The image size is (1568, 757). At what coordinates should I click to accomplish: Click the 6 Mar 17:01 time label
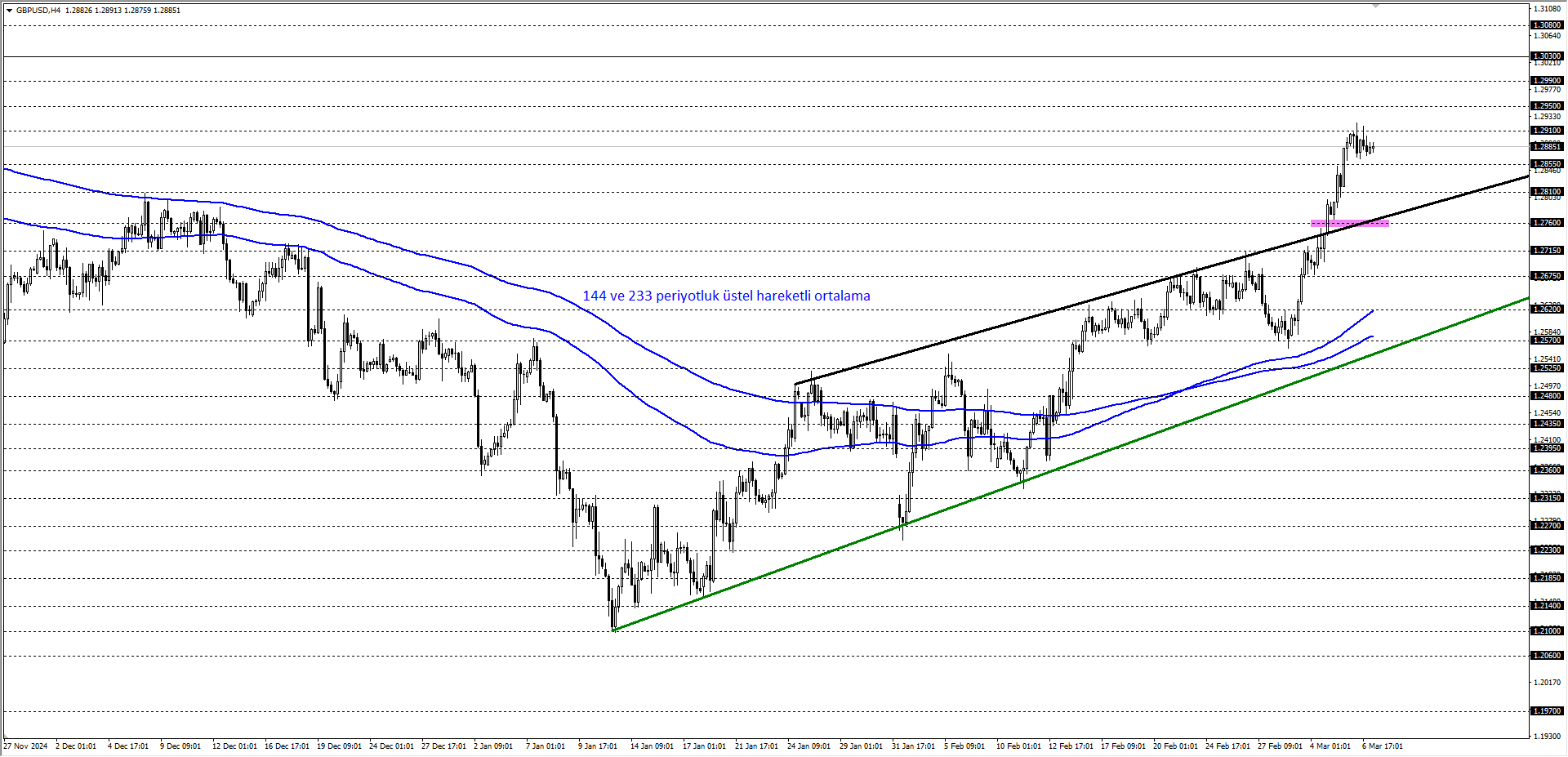pyautogui.click(x=1383, y=746)
